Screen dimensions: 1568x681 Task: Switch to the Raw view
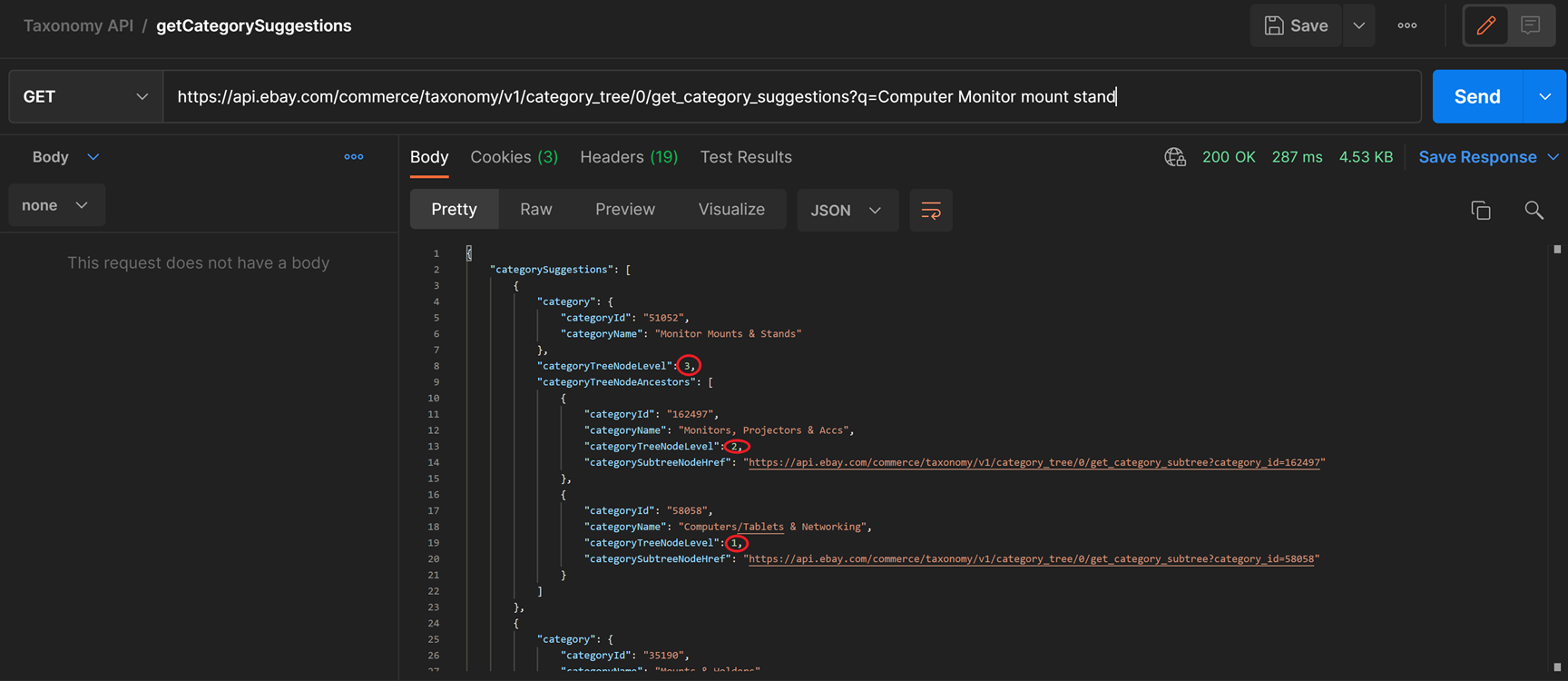(x=536, y=210)
